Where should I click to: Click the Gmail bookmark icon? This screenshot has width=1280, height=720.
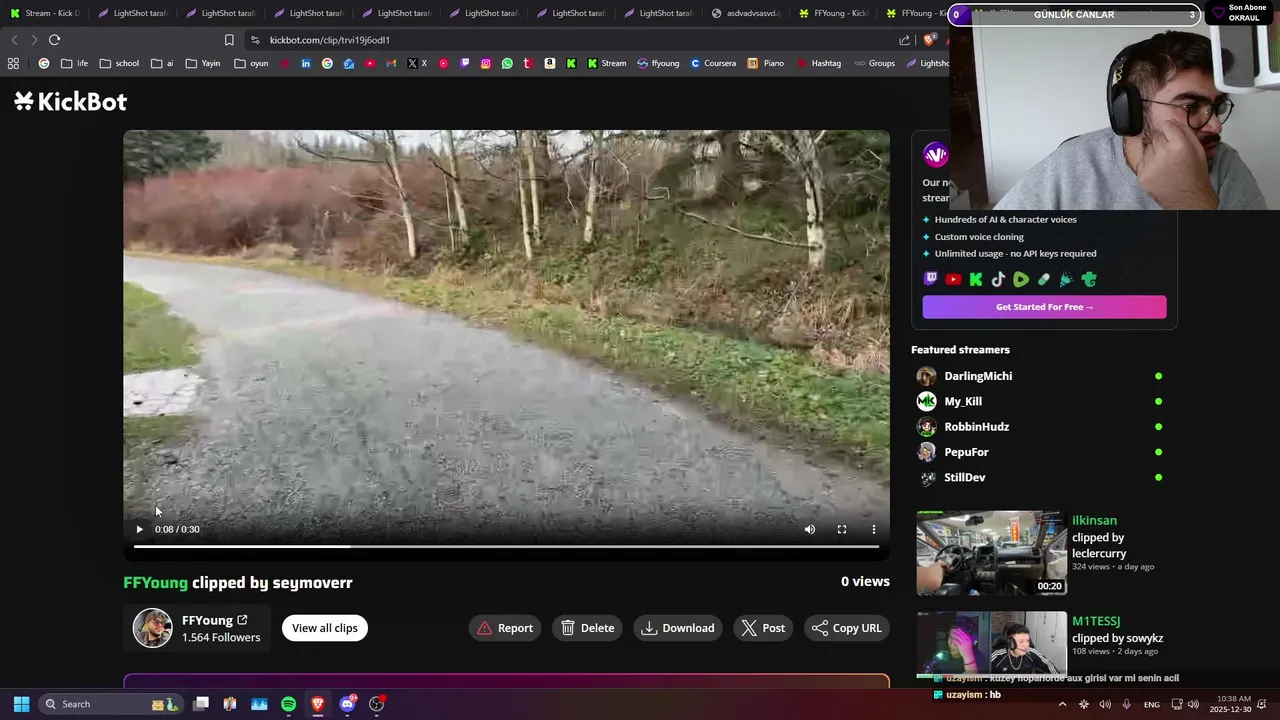click(391, 63)
